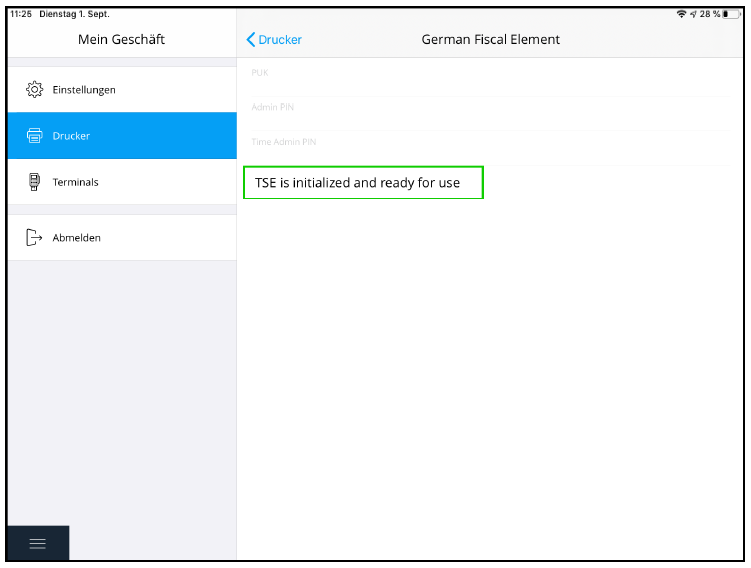Viewport: 751px width, 568px height.
Task: Tap the 'Dienstag 1. Sept.' date
Action: (x=74, y=14)
